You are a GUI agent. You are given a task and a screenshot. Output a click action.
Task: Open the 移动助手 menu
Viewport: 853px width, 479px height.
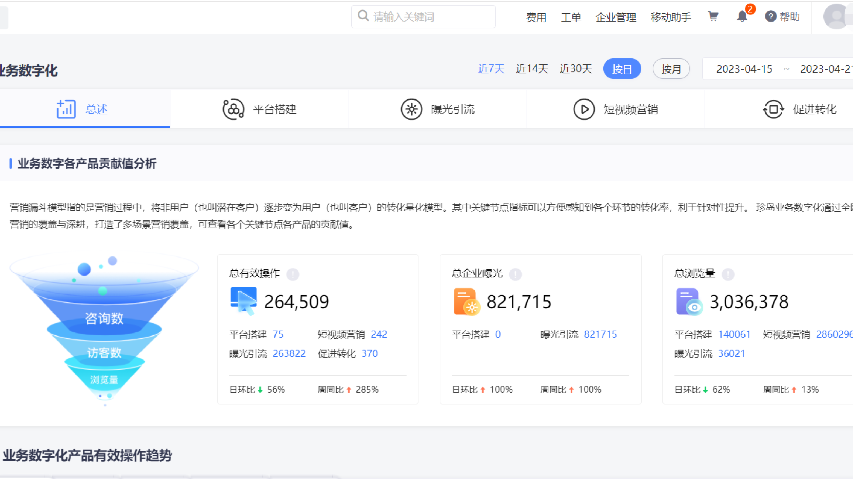click(x=671, y=17)
